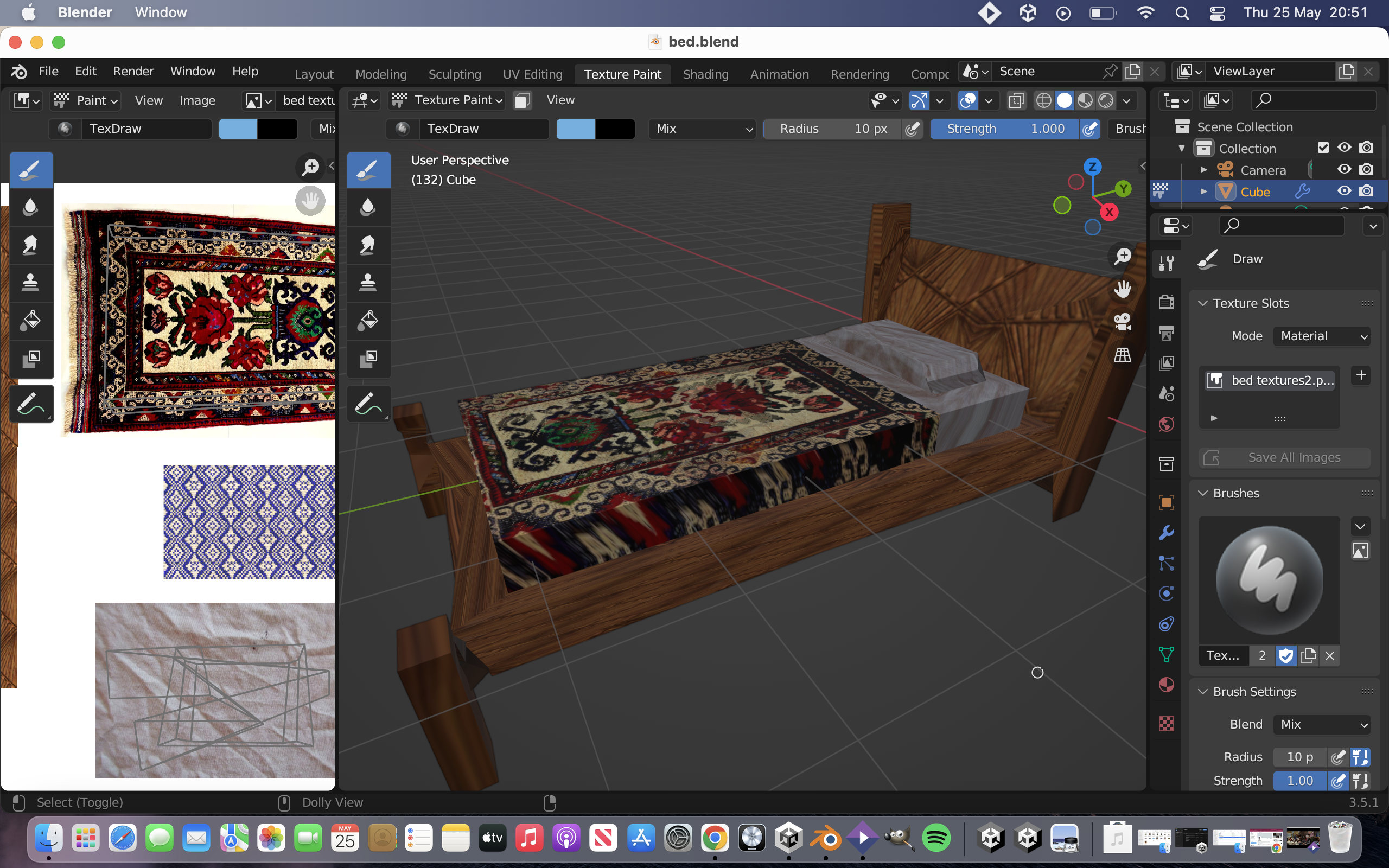Select the Soften tool in 3D viewport toolbar
The width and height of the screenshot is (1389, 868).
(368, 207)
